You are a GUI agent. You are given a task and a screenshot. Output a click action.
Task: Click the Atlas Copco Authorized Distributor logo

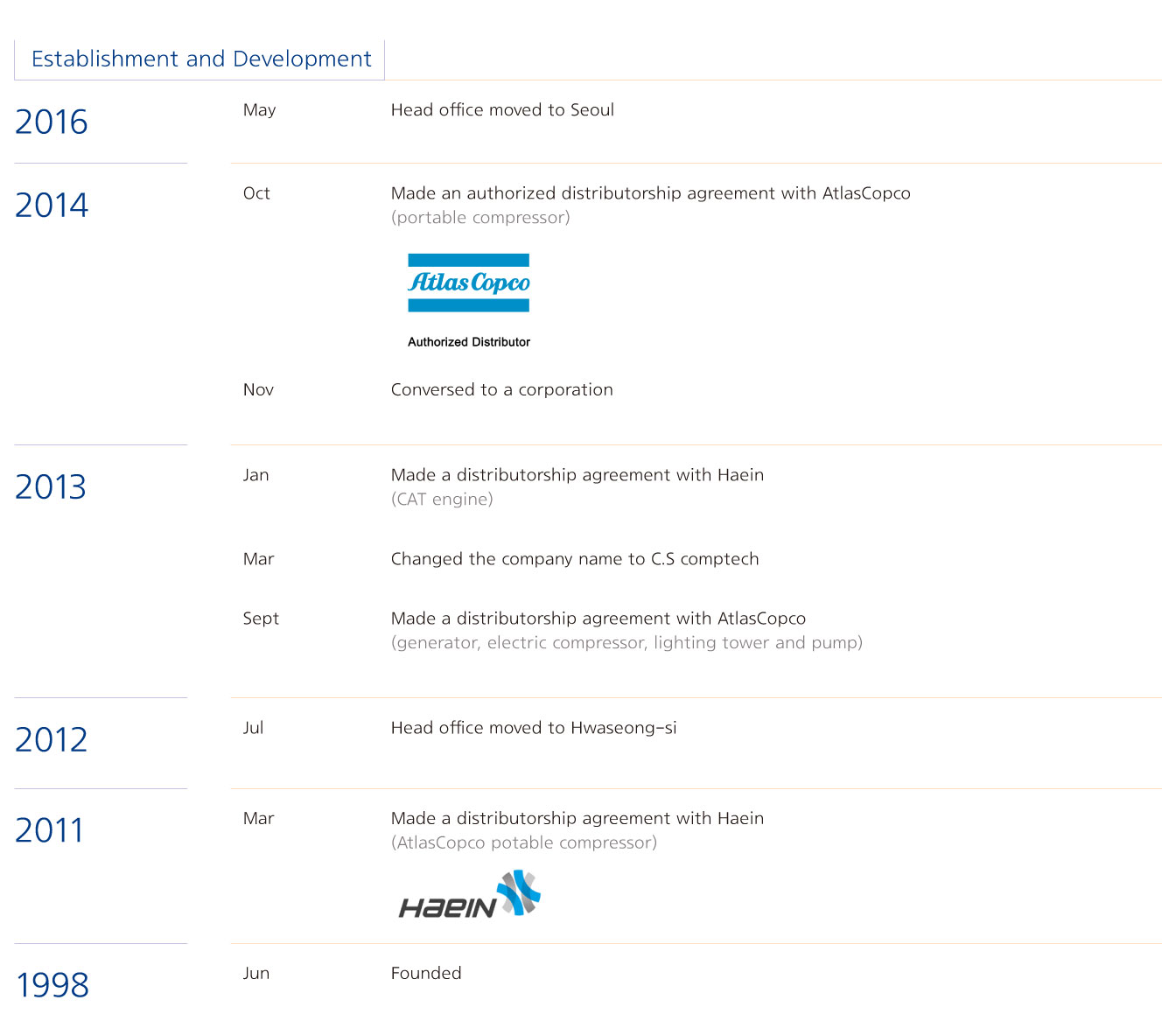point(469,301)
